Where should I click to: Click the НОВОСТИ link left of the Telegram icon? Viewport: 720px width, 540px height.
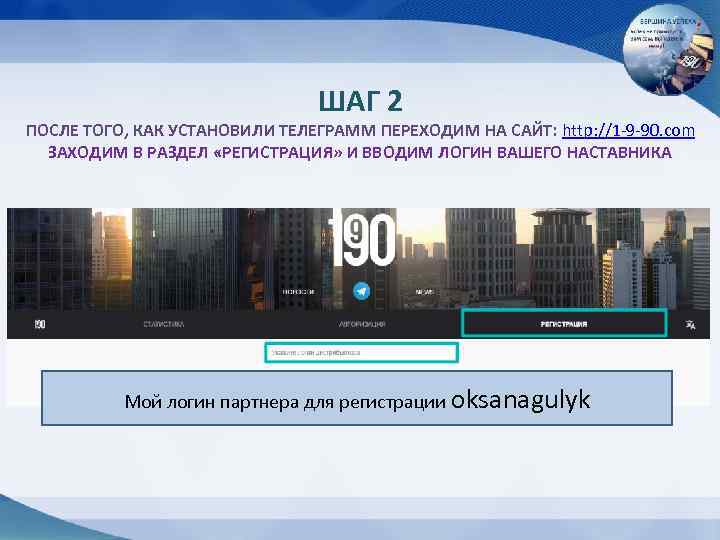(x=298, y=292)
